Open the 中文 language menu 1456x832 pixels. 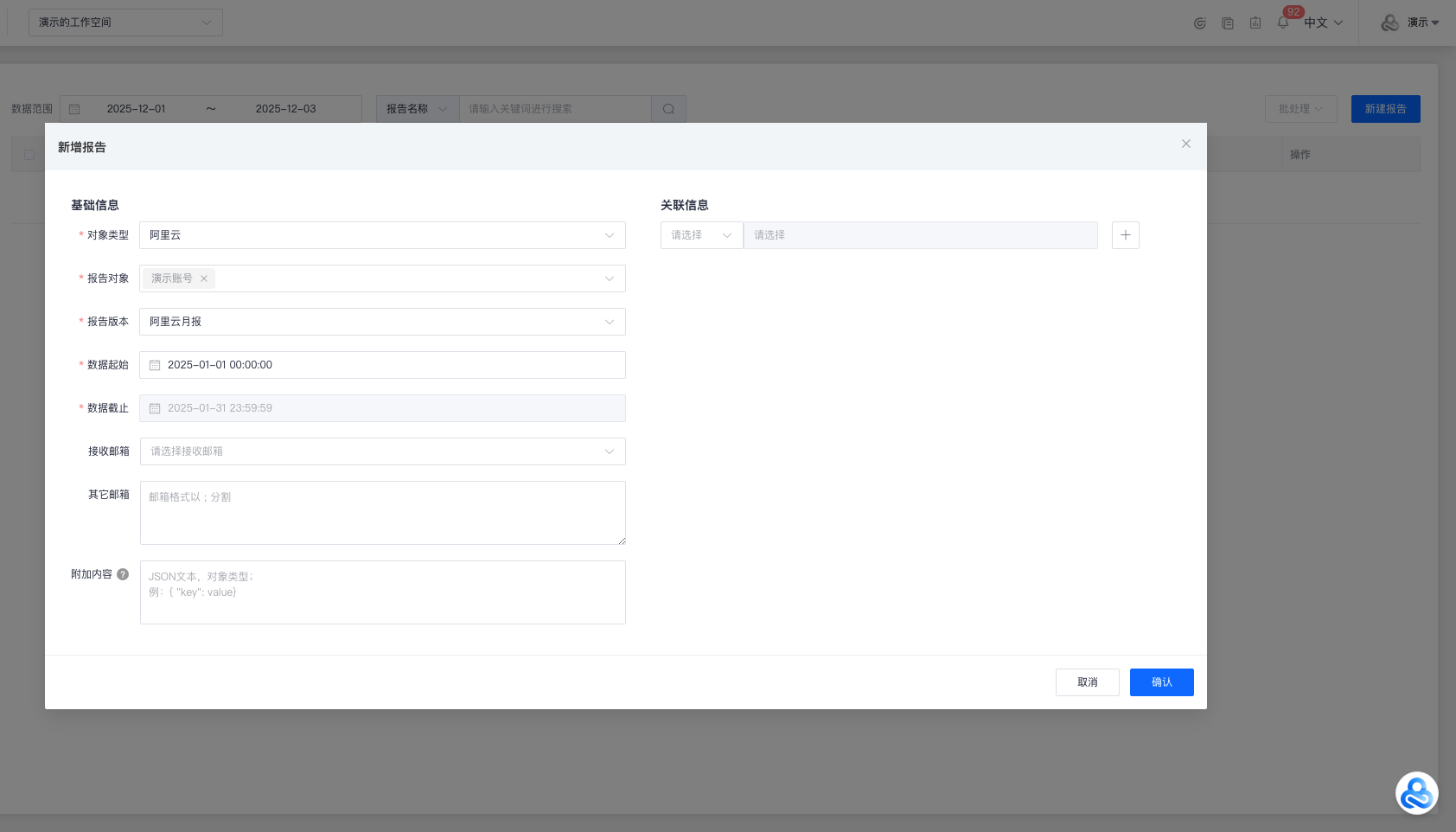[1323, 23]
